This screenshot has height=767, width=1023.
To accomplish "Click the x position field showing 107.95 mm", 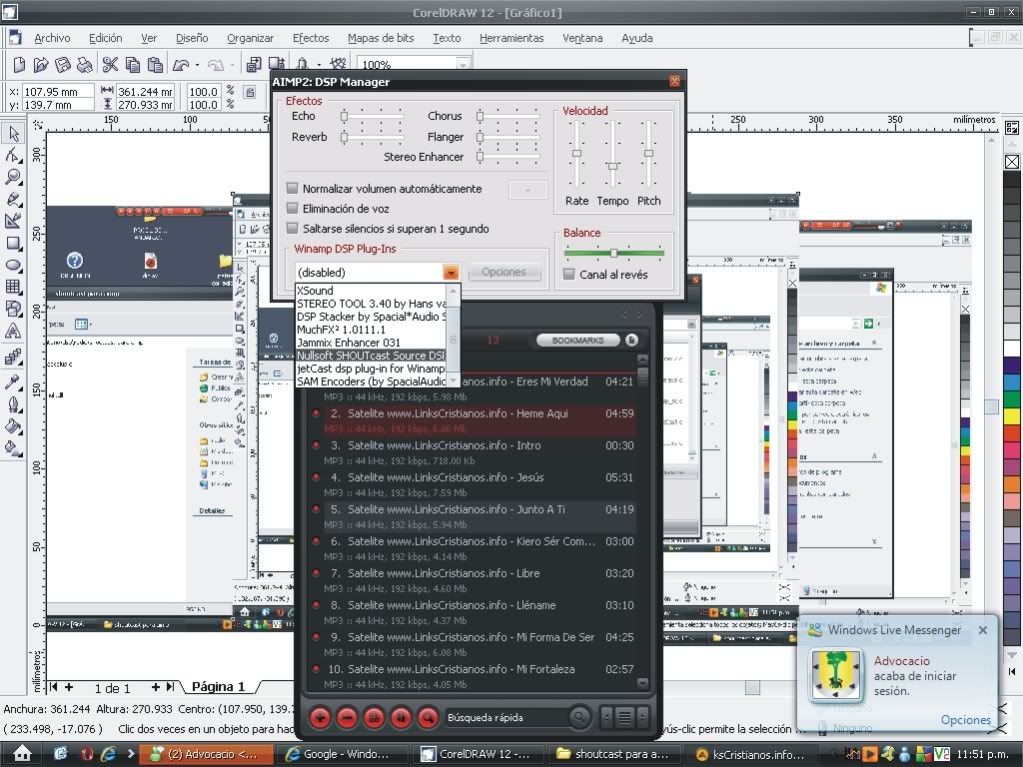I will (57, 92).
